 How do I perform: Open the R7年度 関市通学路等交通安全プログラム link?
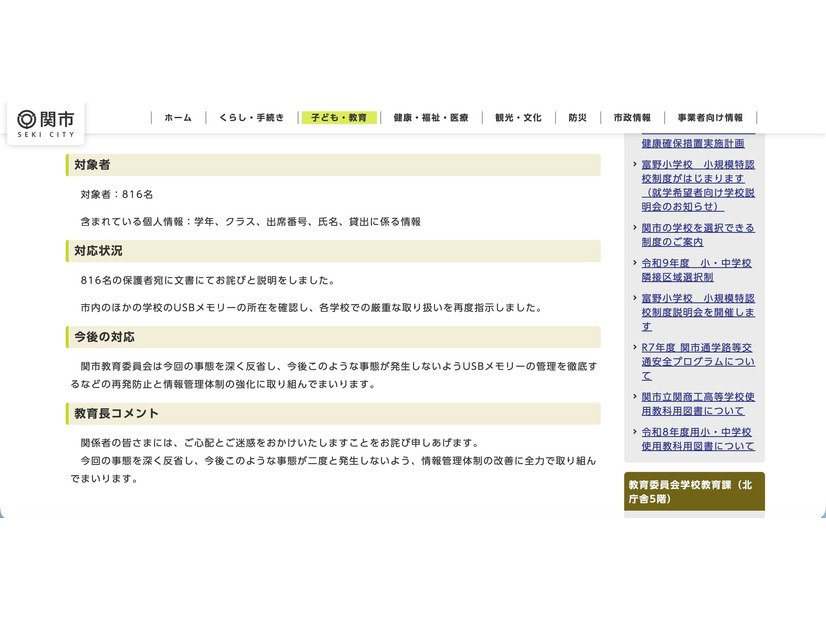698,361
